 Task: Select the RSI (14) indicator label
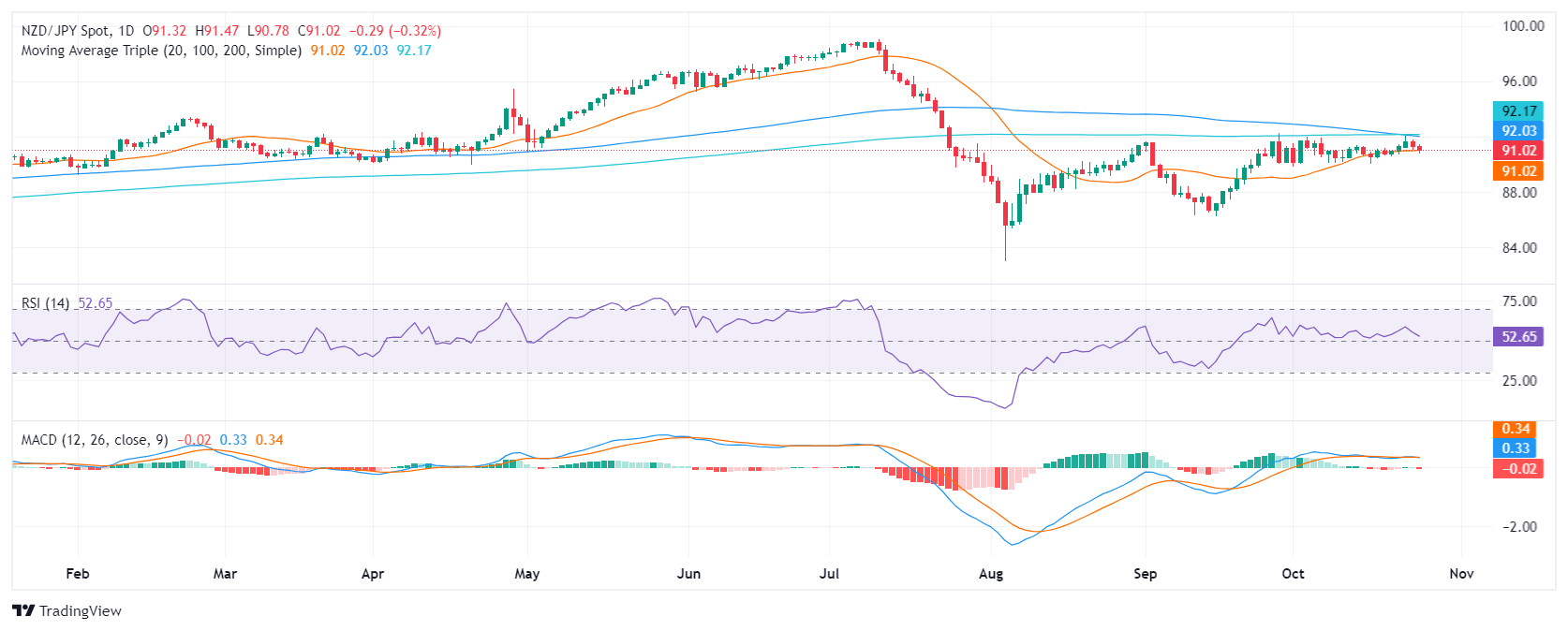(45, 303)
